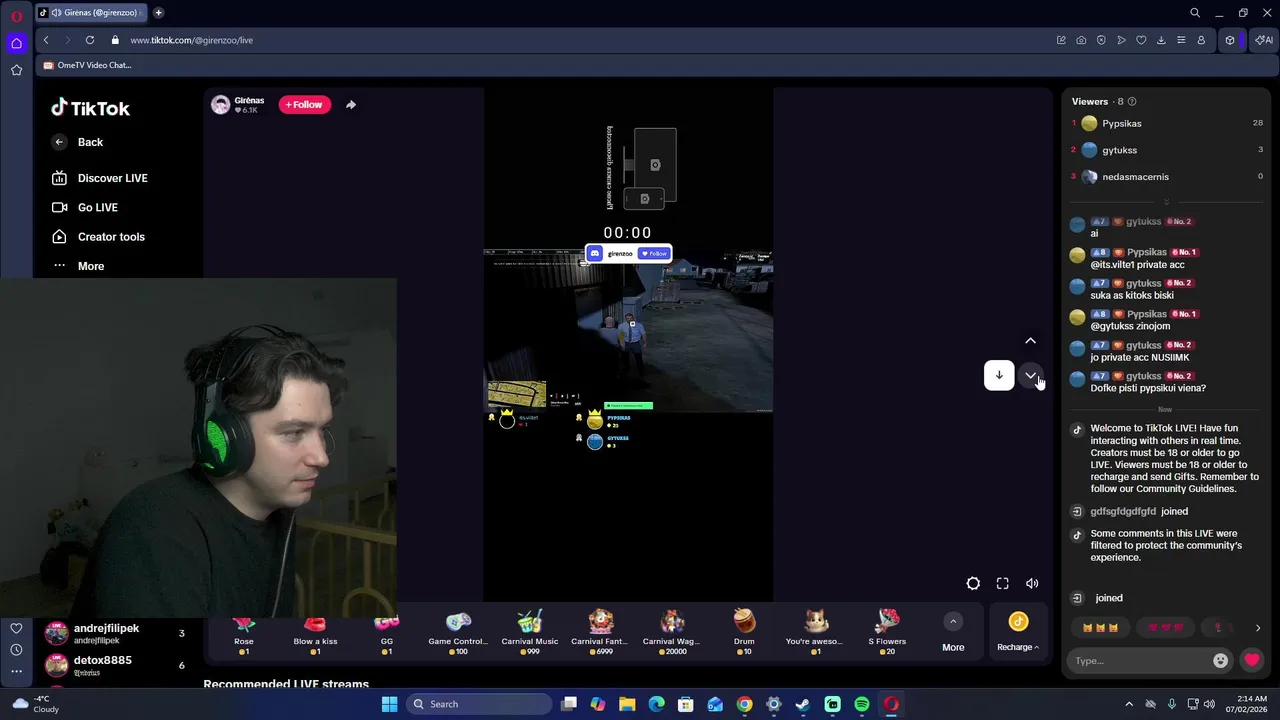Send the triple hearts quick reaction
Screen dimensions: 1280x720
1165,628
